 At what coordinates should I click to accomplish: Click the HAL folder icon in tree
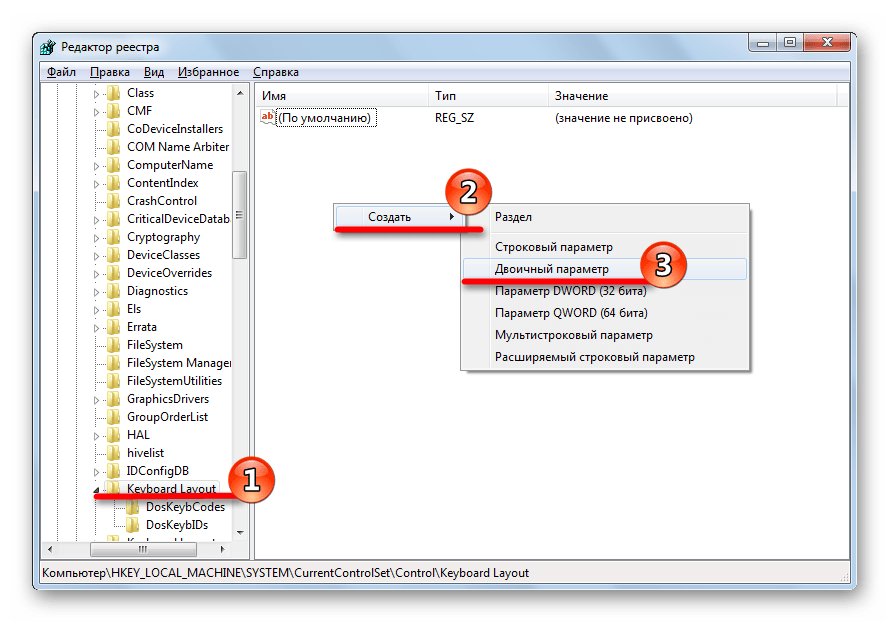[113, 435]
